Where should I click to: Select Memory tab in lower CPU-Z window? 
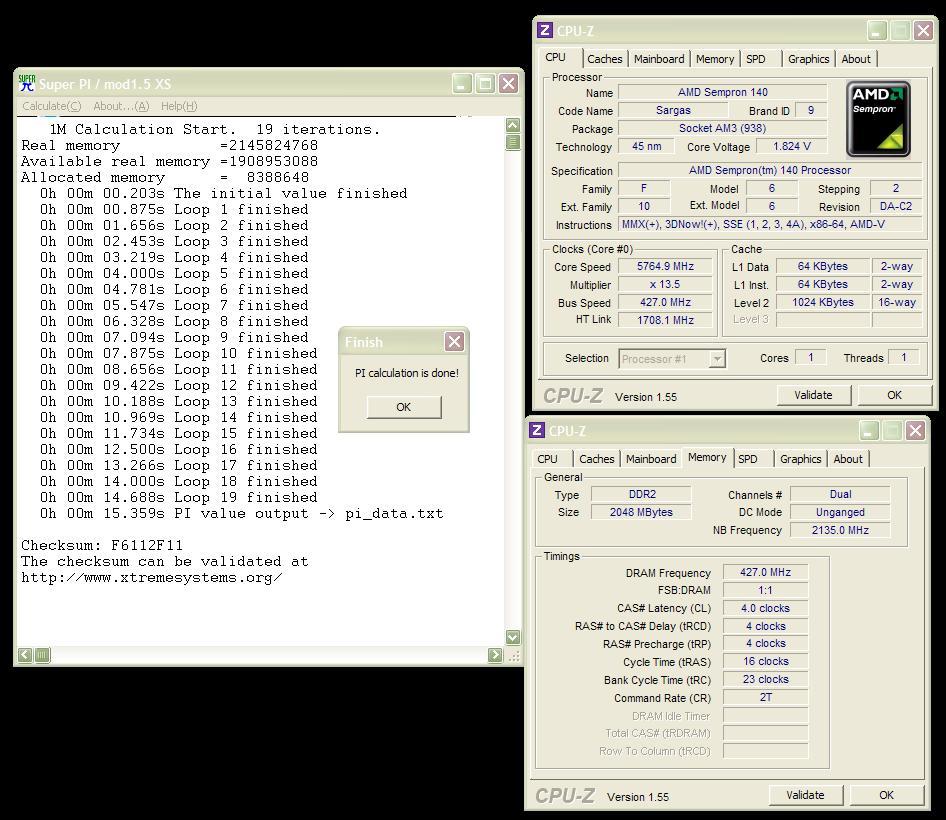tap(707, 457)
